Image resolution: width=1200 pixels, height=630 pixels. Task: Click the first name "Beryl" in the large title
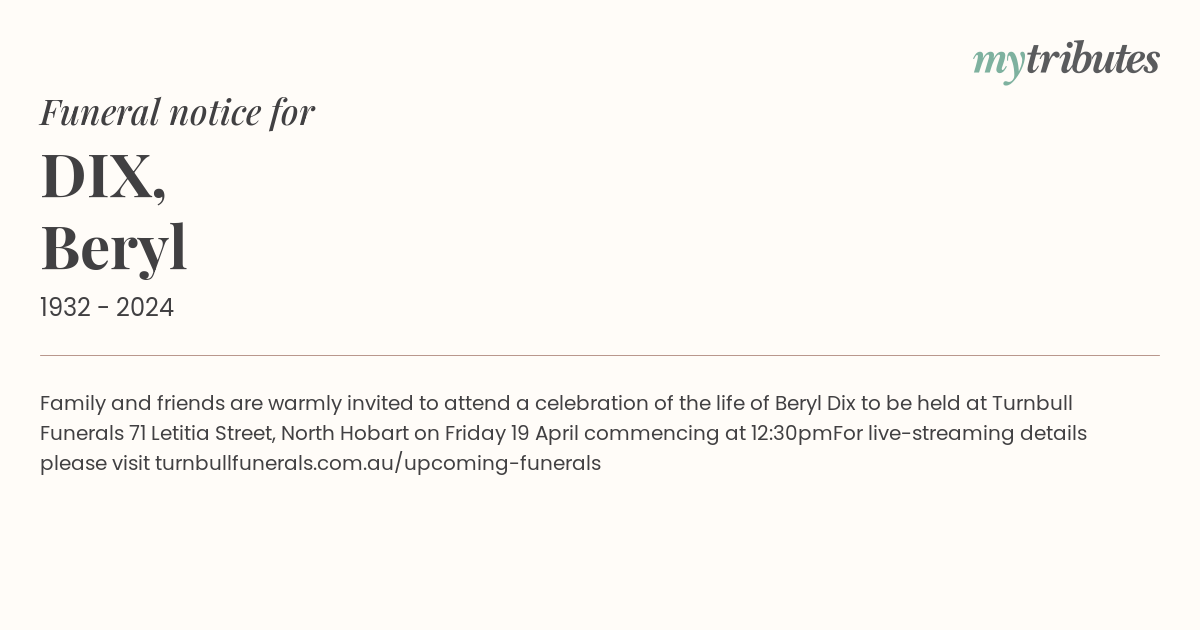(x=113, y=248)
